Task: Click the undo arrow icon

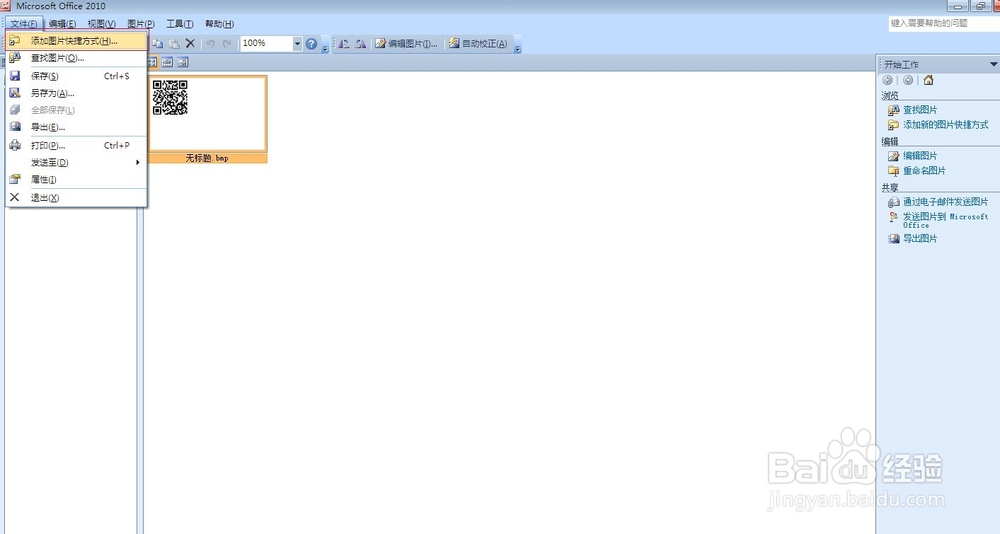Action: click(210, 43)
